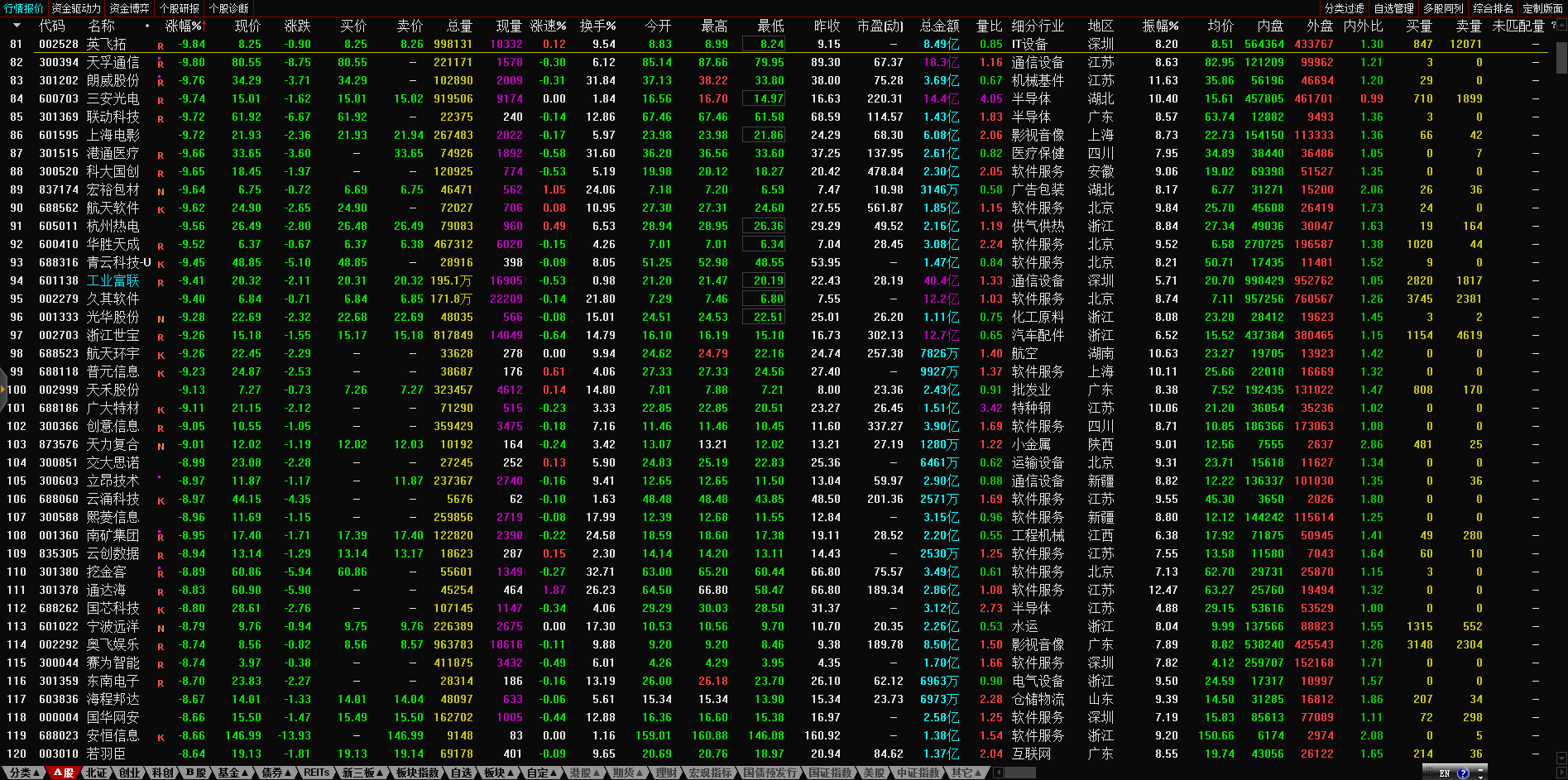1568x780 pixels.
Task: Expand the 分类 bottom tab menu
Action: coord(24,773)
